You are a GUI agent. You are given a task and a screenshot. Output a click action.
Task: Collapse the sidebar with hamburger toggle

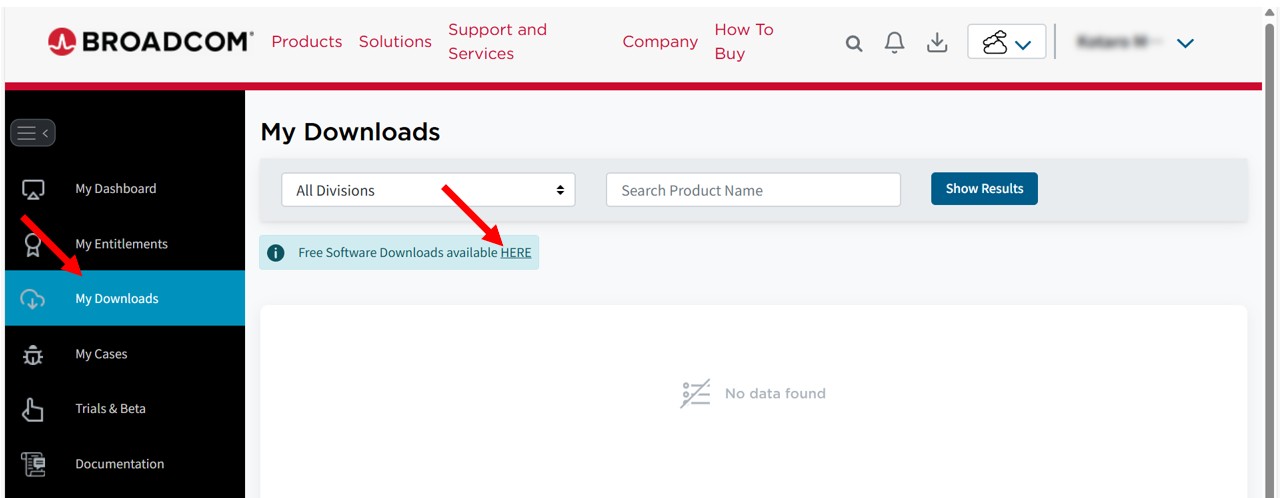click(x=33, y=133)
